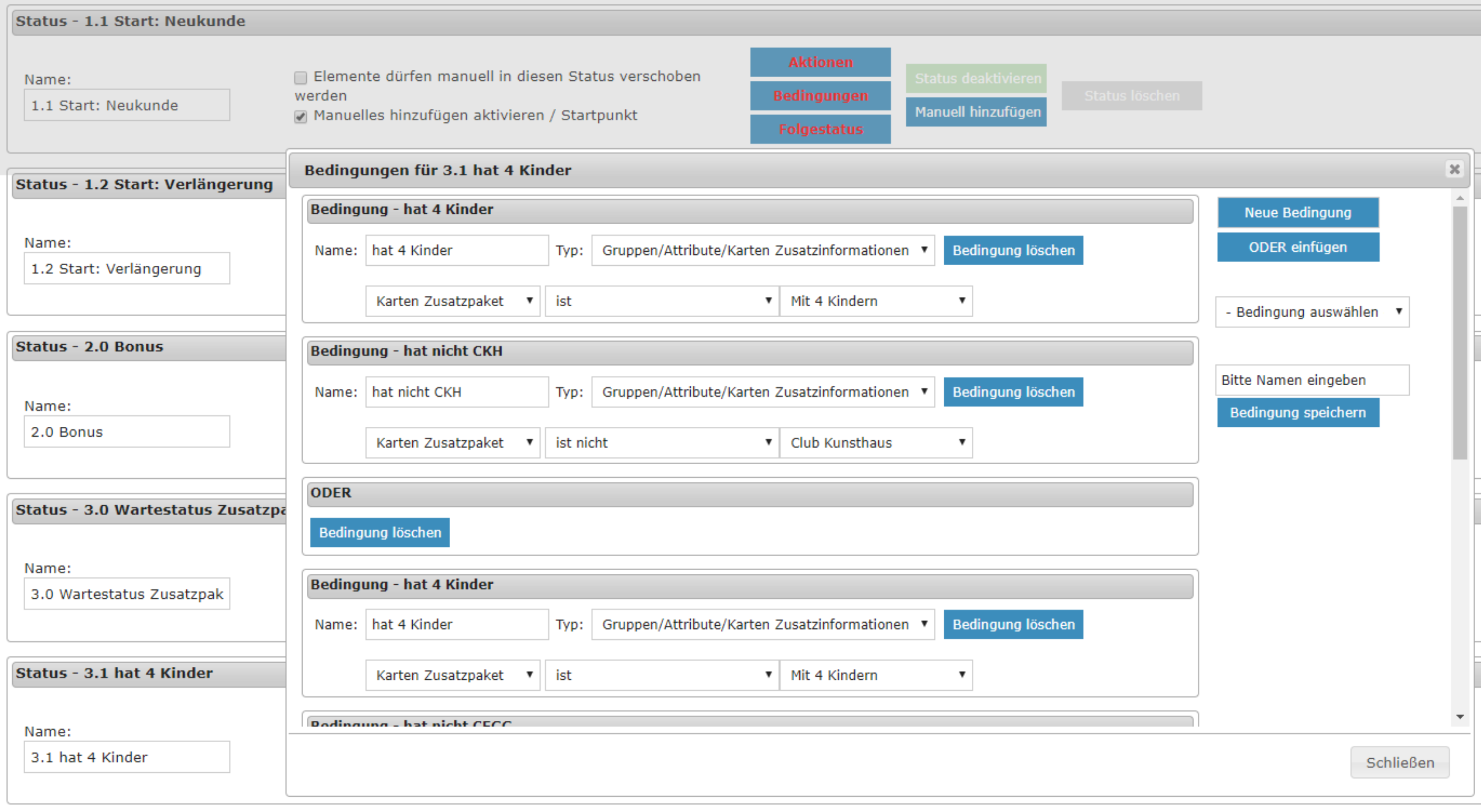Open the 'ist' operator dropdown in first condition
Viewport: 1481px width, 812px height.
pyautogui.click(x=662, y=301)
